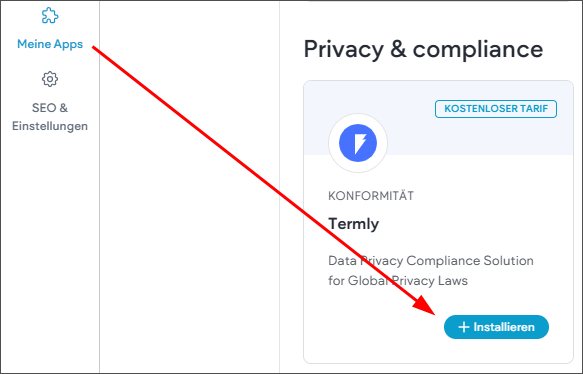The image size is (583, 374).
Task: Click the for Global Privacy Laws line
Action: pyautogui.click(x=398, y=280)
